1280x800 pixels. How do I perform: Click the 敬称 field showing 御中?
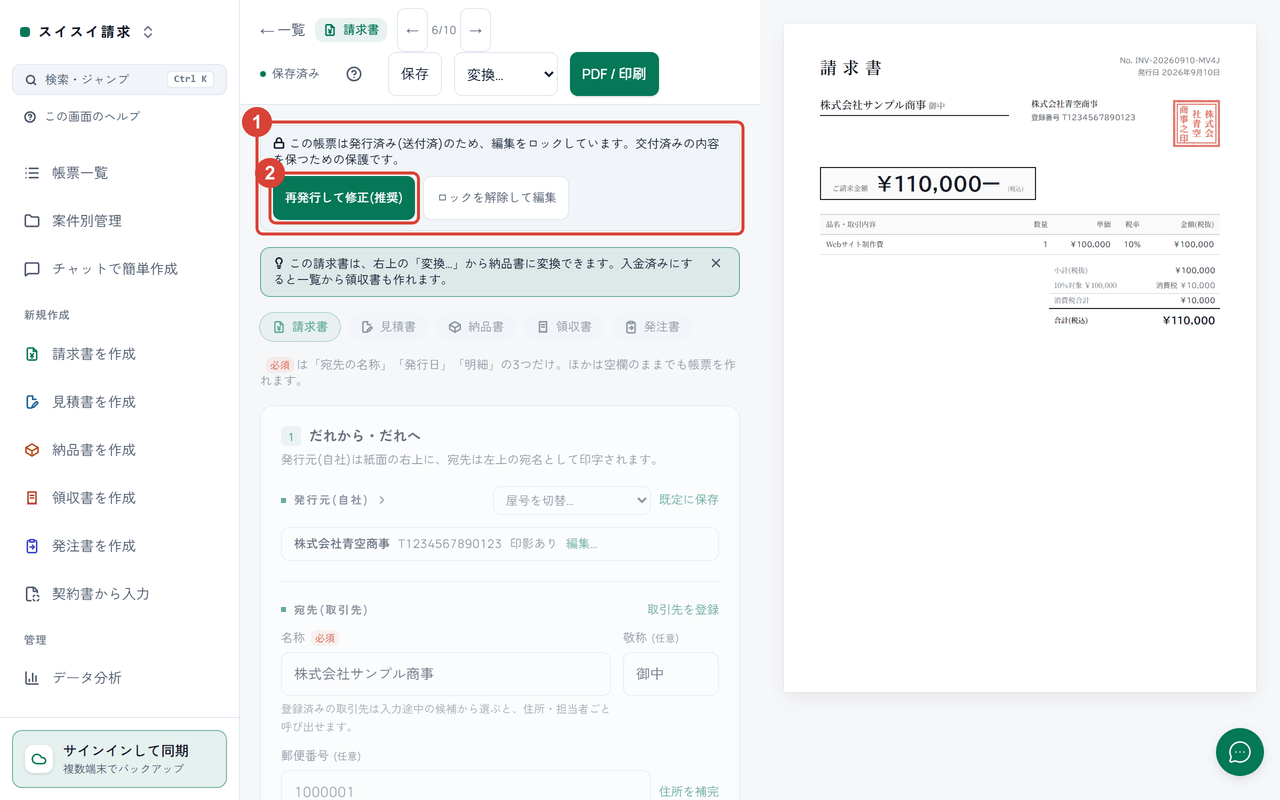(671, 674)
